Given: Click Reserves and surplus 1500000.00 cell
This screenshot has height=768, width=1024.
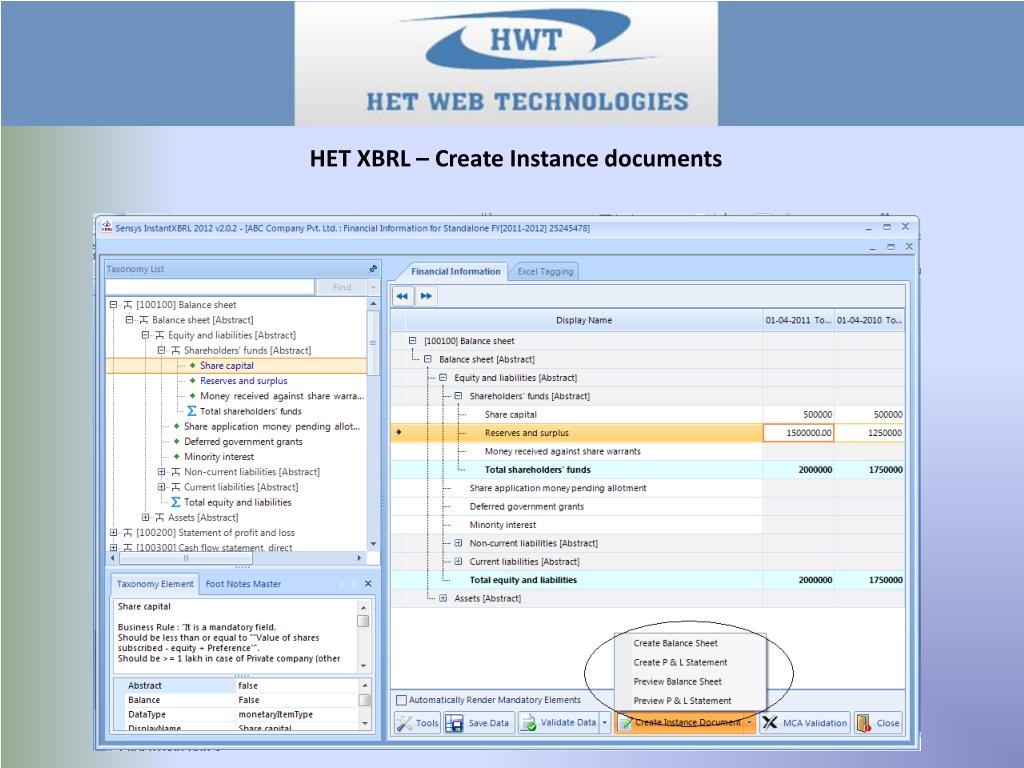Looking at the screenshot, I should coord(798,433).
